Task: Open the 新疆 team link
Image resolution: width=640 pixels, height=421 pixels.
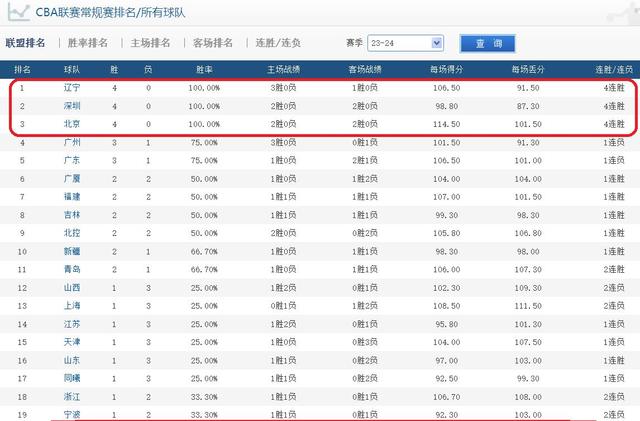Action: pos(72,251)
